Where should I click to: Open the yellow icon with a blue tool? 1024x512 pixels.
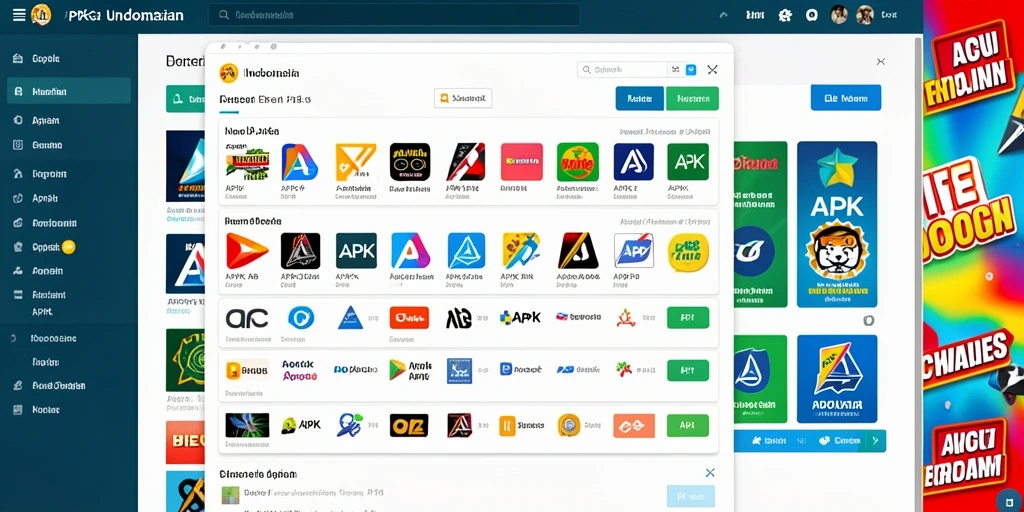tap(521, 251)
